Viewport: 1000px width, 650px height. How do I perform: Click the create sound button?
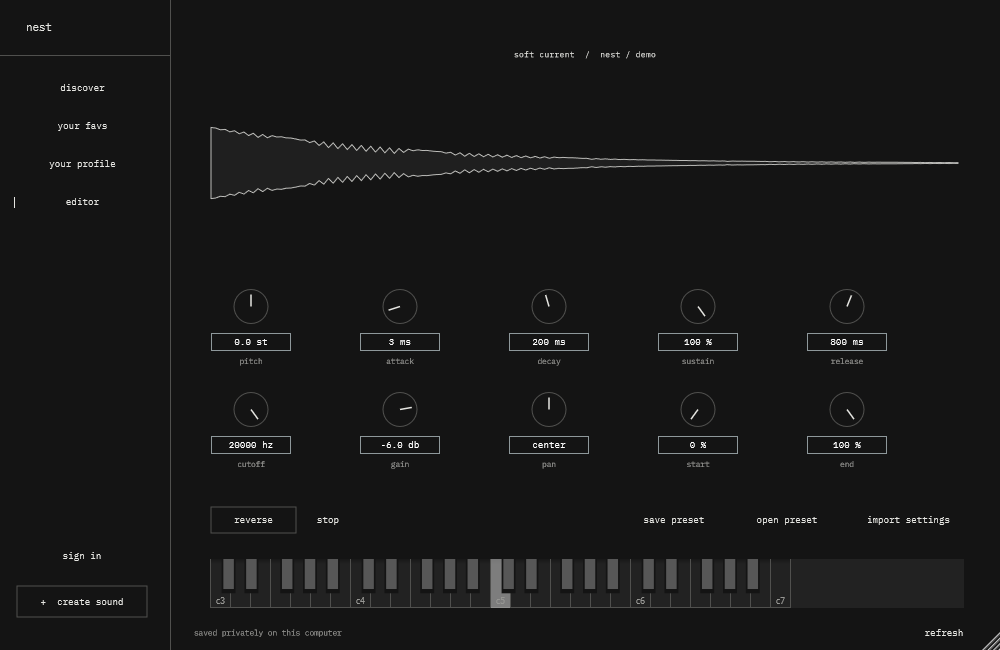pos(82,602)
